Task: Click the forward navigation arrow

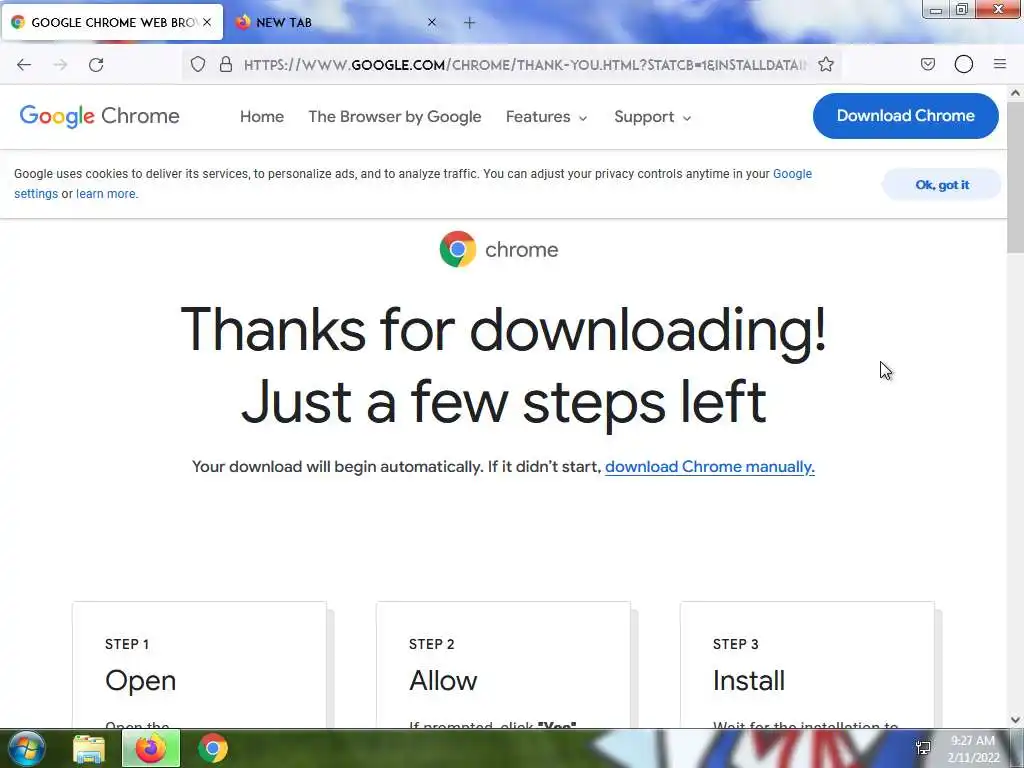Action: point(60,65)
